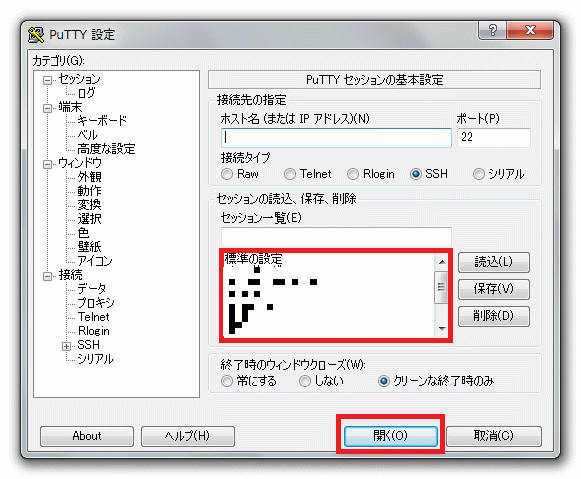581x479 pixels.
Task: Open the キーボード settings category
Action: (102, 120)
